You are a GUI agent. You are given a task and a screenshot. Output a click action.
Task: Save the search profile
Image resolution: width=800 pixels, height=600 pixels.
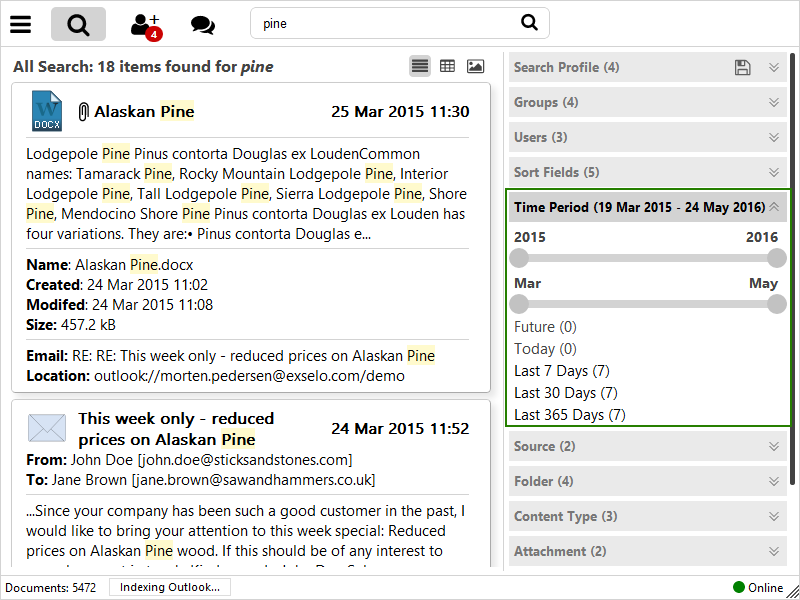(742, 68)
